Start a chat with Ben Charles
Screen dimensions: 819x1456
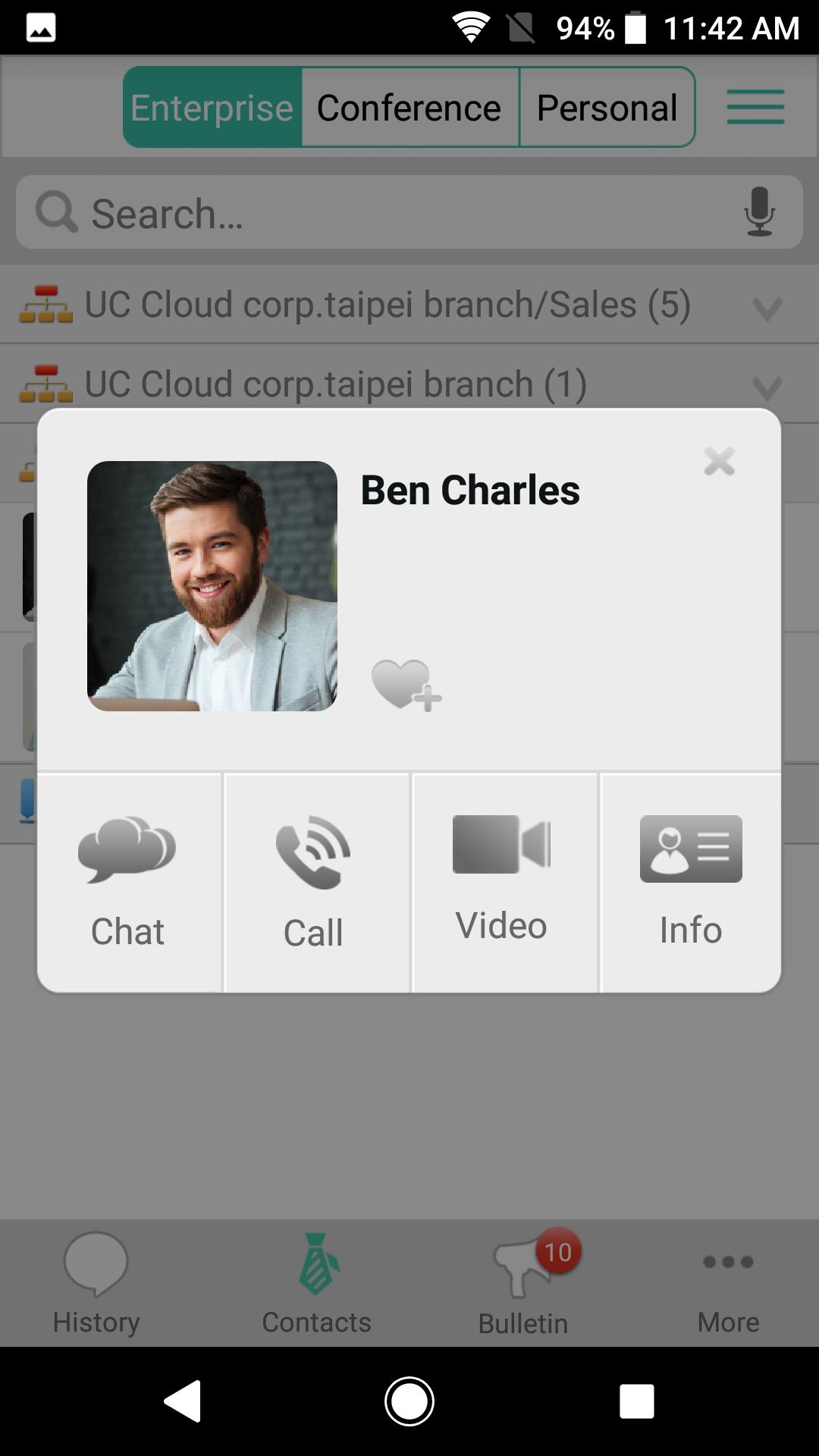coord(129,883)
